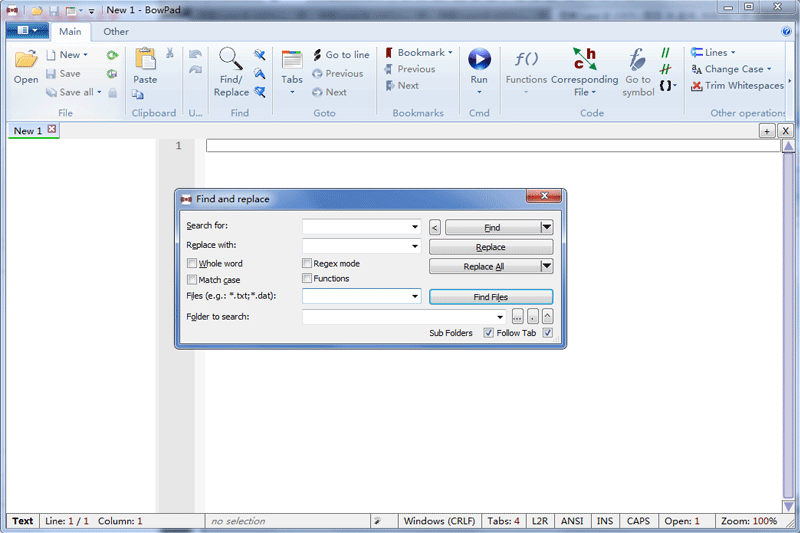Expand the Replace with dropdown

tap(415, 246)
